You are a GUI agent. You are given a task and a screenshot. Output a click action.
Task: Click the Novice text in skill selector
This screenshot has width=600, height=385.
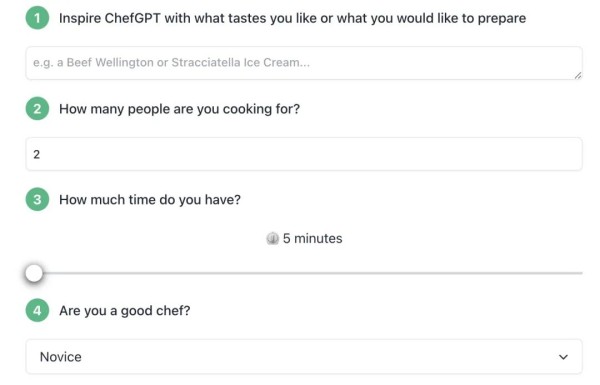click(61, 357)
